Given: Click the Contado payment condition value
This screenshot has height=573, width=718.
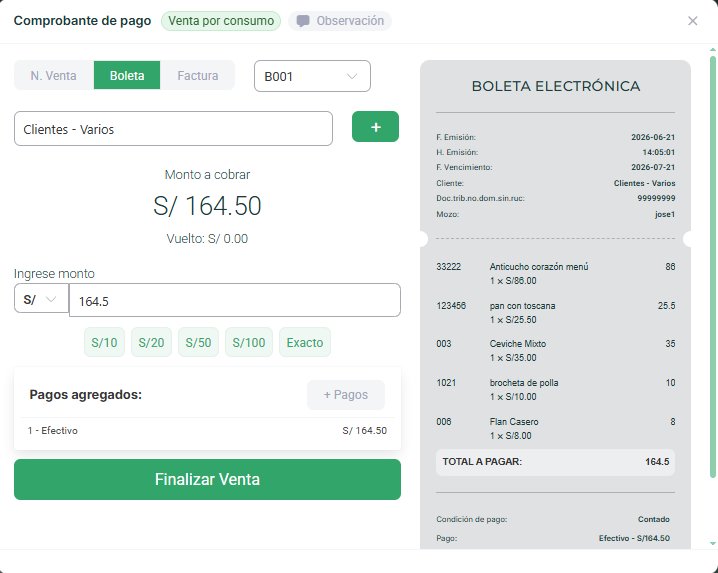Looking at the screenshot, I should click(x=653, y=519).
